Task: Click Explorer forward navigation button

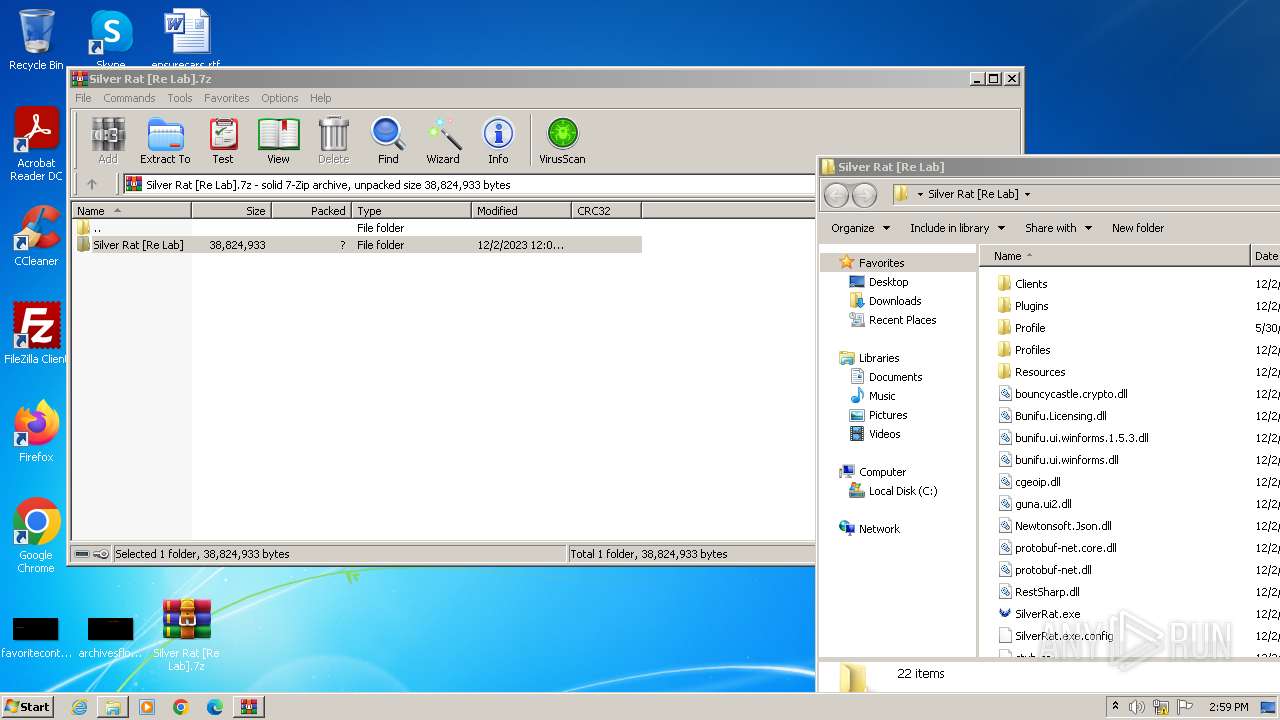Action: point(864,195)
